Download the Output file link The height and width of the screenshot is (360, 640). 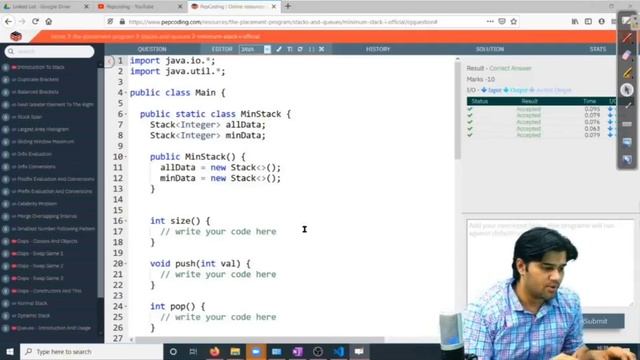516,90
